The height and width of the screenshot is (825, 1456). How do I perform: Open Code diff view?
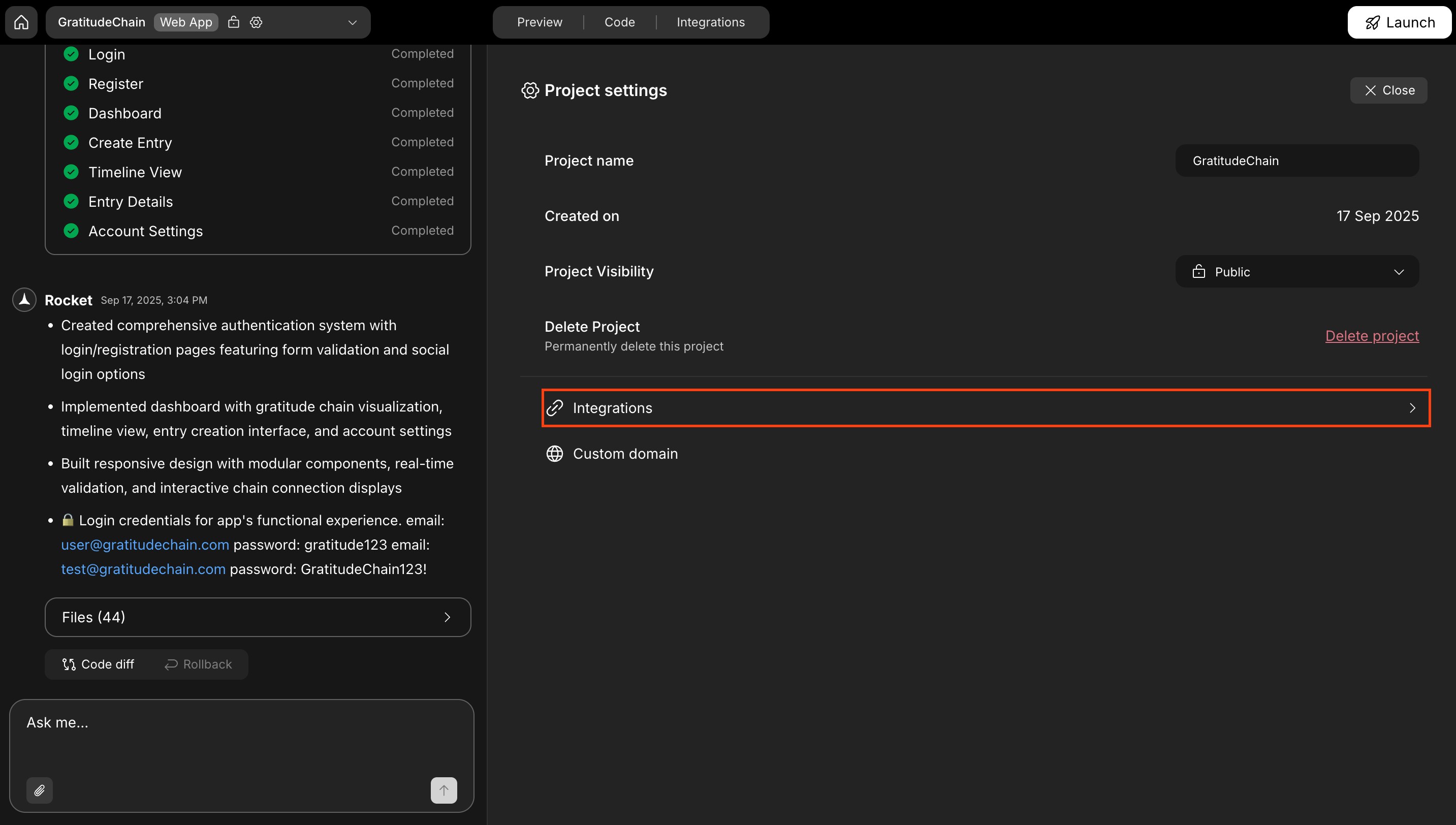98,664
